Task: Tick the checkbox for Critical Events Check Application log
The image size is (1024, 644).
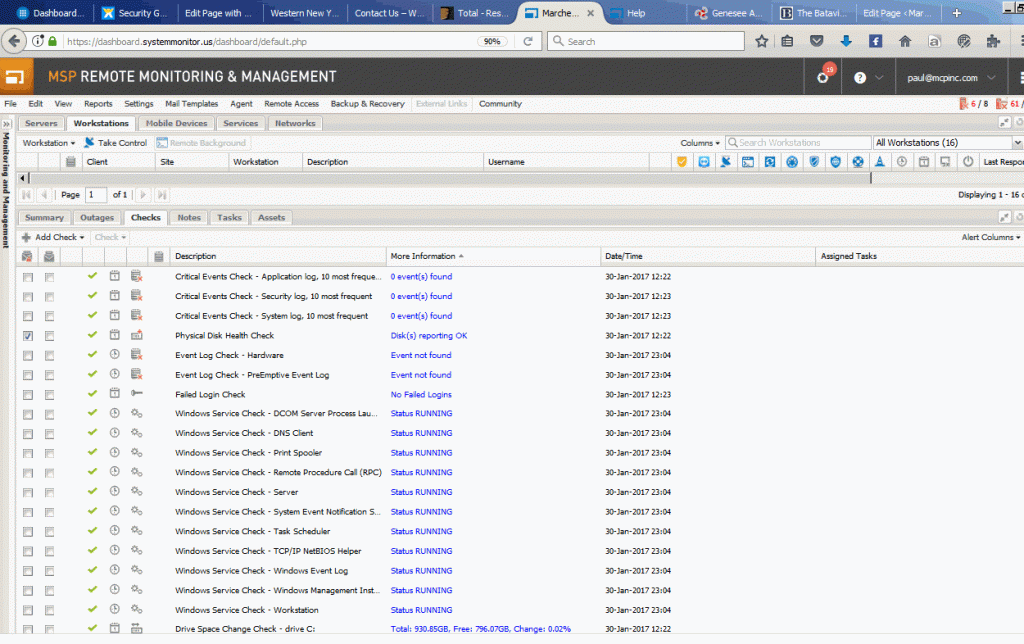Action: point(27,277)
